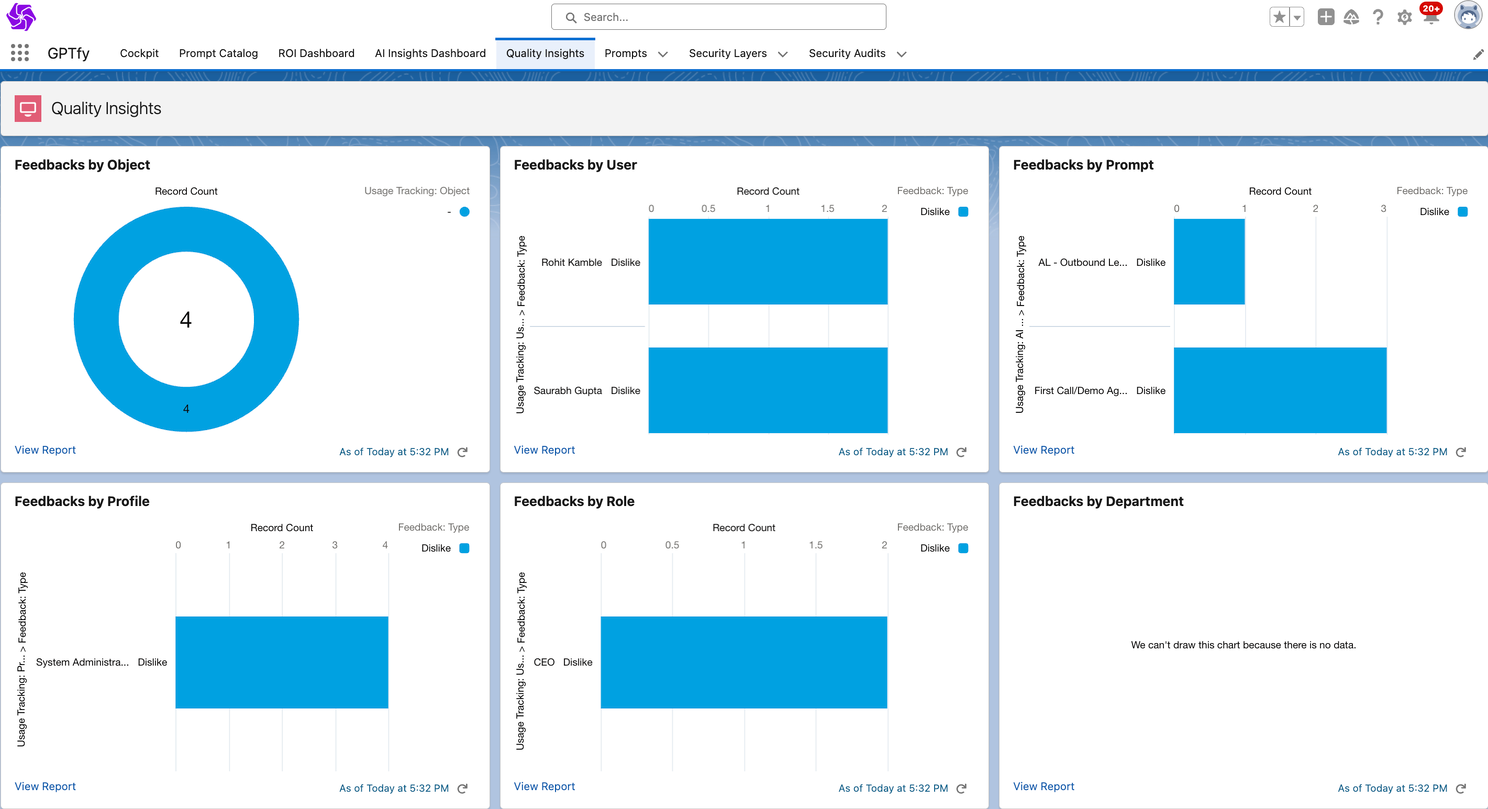Open Global Actions with the plus icon

[1326, 17]
